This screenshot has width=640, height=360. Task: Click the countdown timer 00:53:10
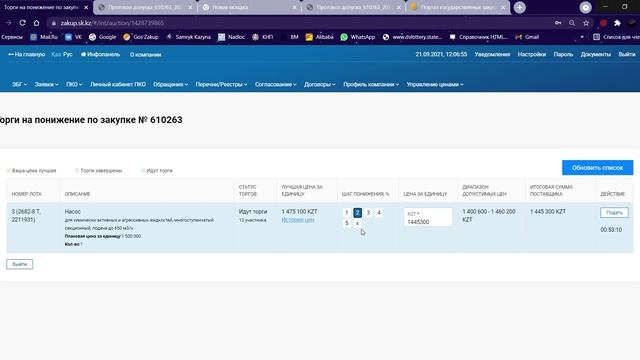pos(611,230)
